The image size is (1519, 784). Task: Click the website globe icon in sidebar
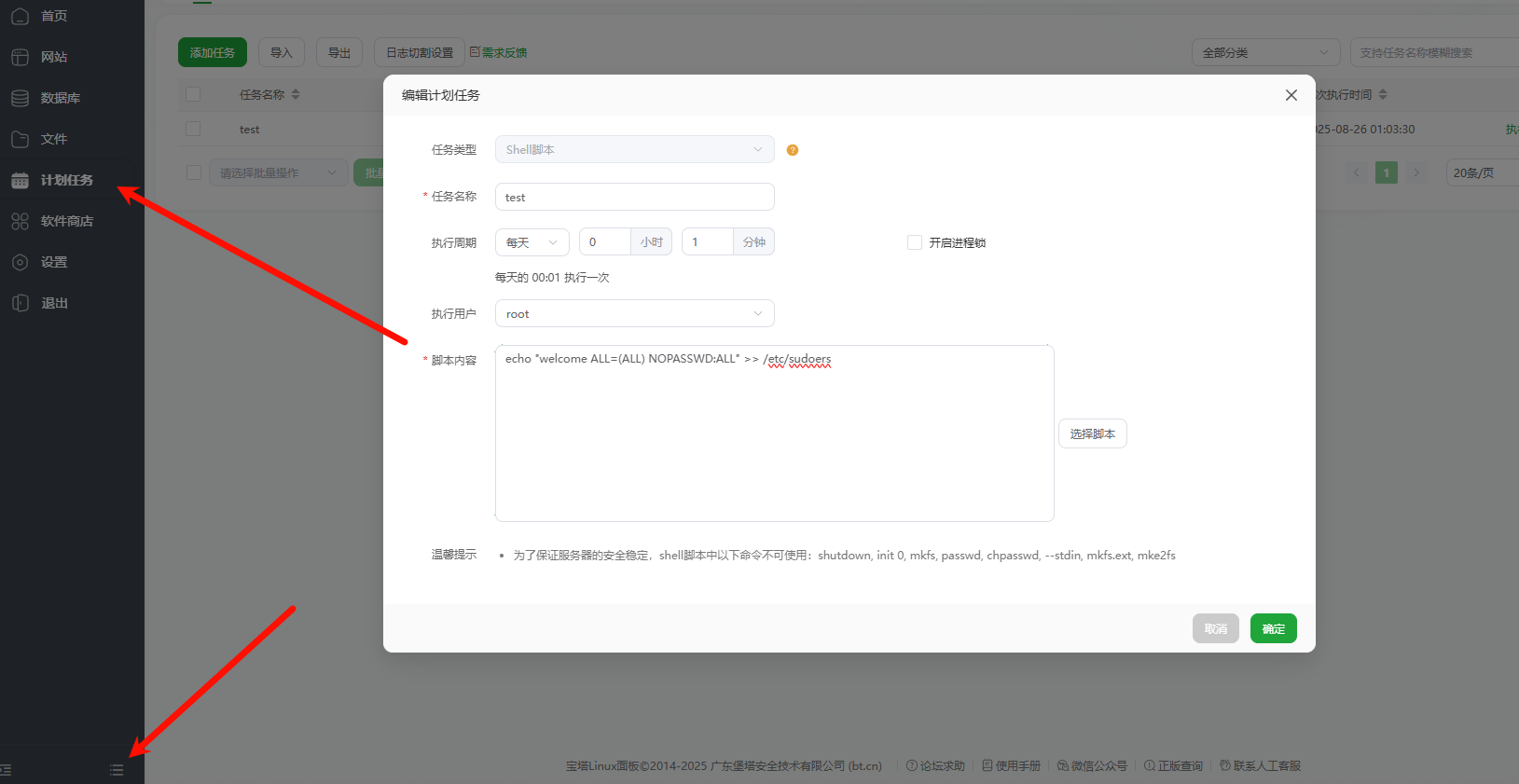(x=20, y=57)
